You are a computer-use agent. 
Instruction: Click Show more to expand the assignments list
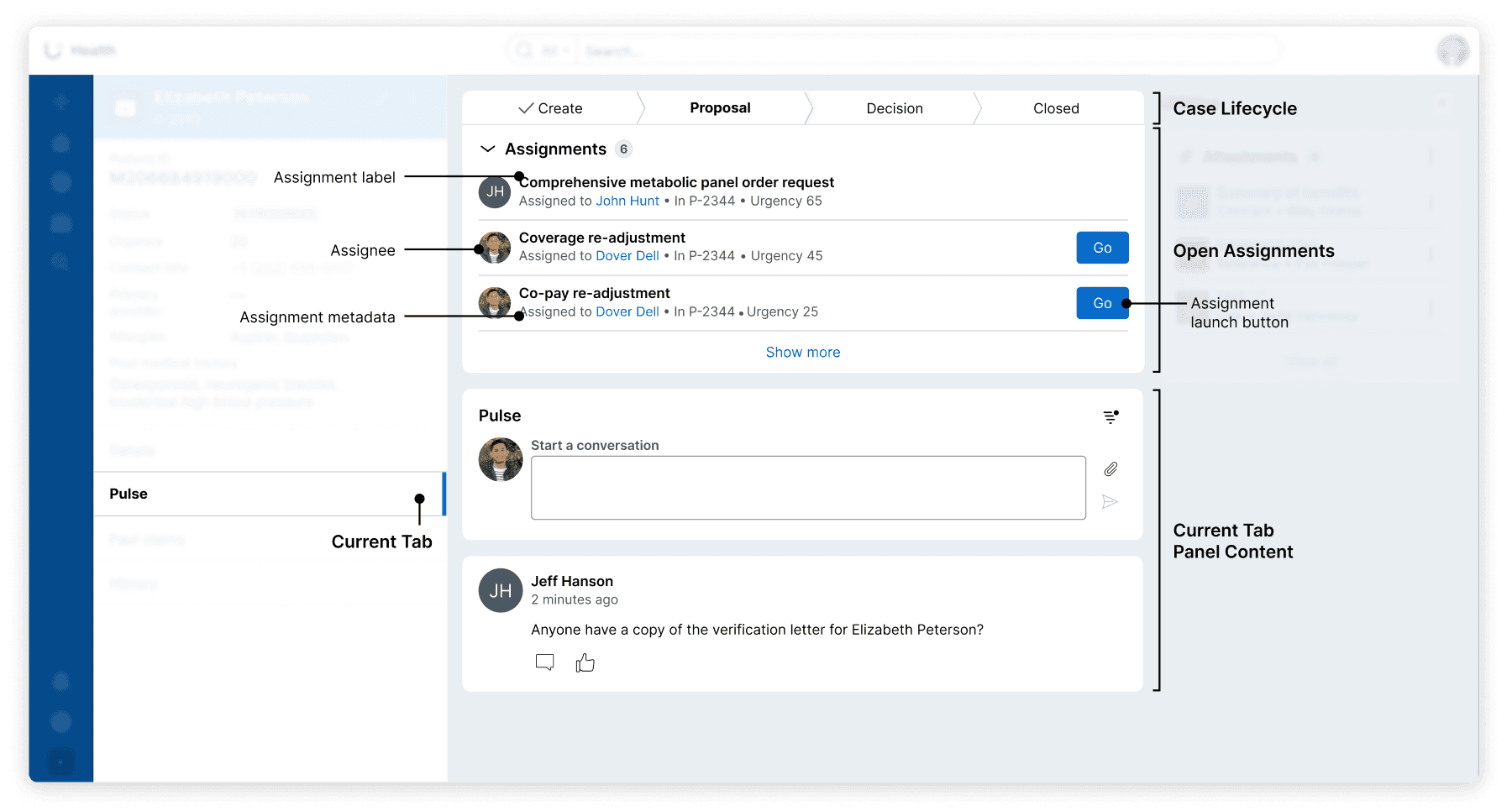(803, 353)
